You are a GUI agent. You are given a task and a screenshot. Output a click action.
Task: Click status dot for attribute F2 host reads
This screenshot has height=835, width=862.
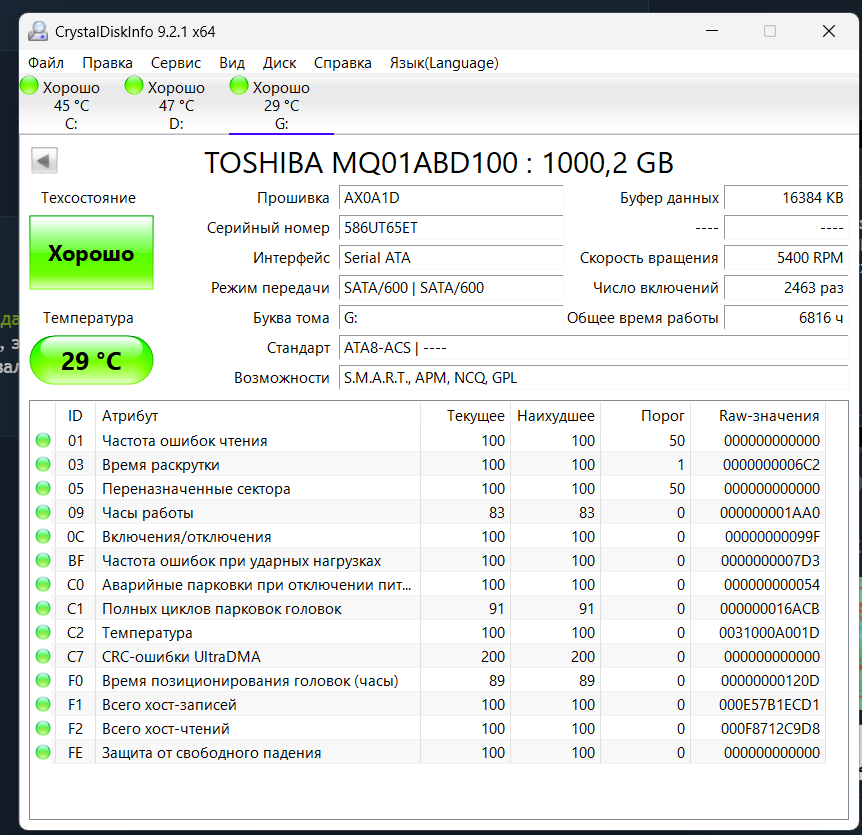point(43,728)
